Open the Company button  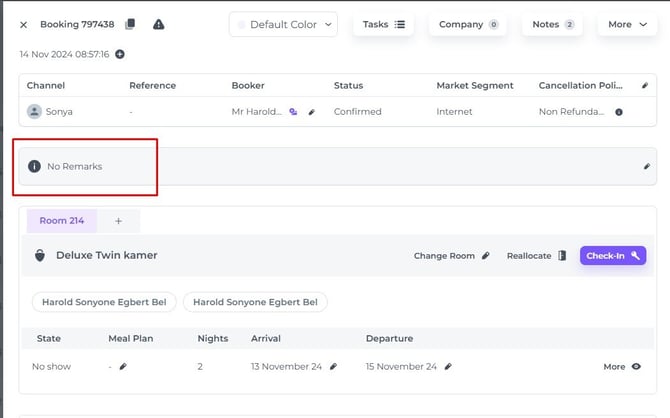point(468,24)
